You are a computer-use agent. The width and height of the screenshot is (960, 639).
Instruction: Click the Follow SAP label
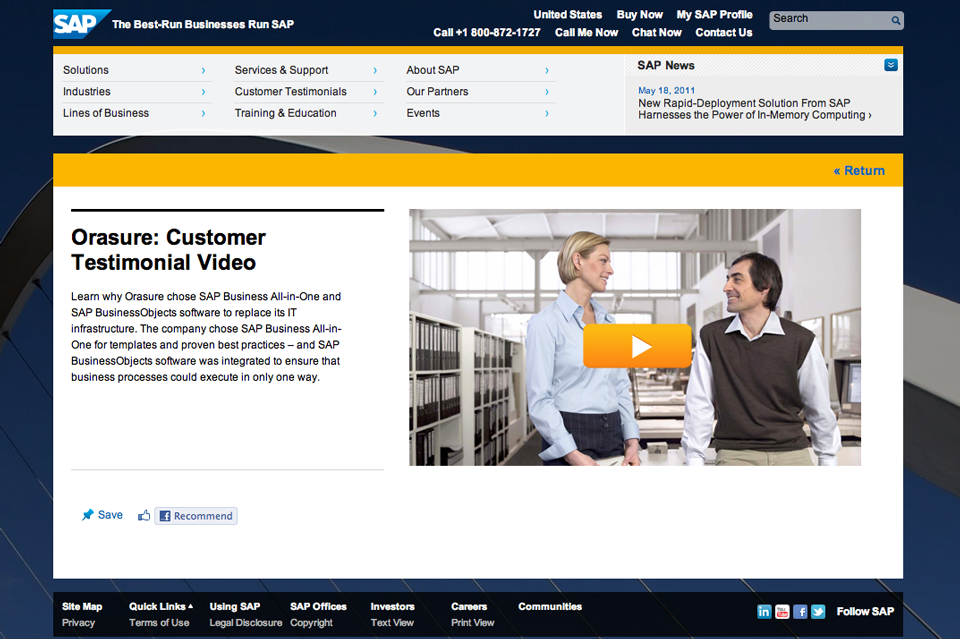(x=865, y=611)
